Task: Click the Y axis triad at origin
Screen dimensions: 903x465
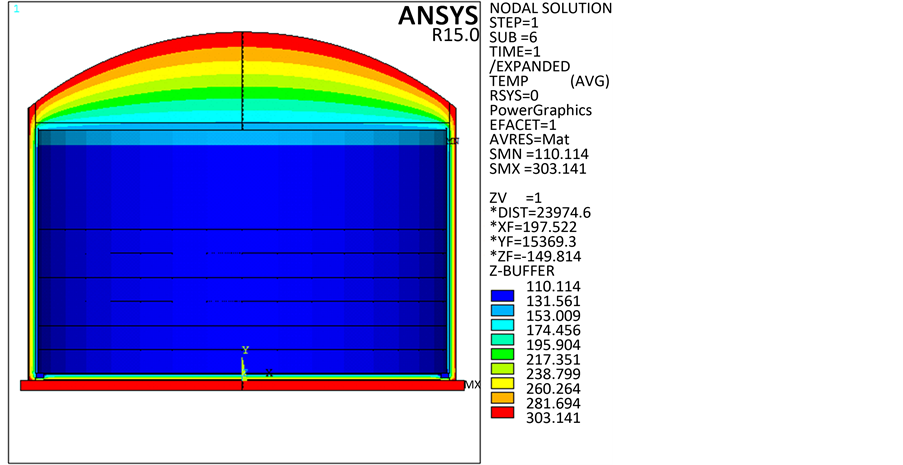Action: [x=244, y=351]
